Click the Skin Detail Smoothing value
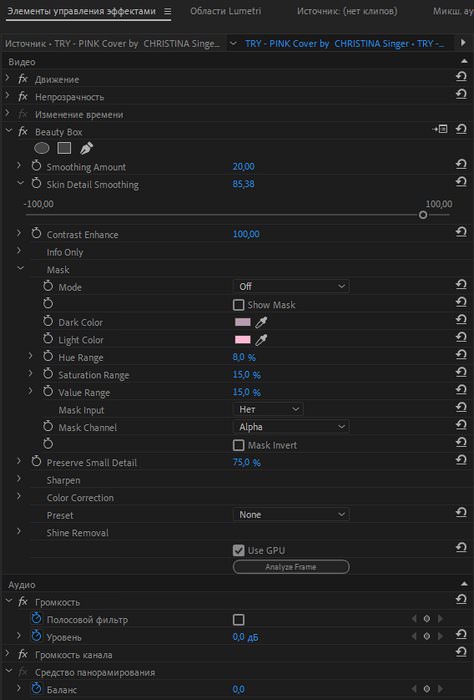 tap(244, 184)
